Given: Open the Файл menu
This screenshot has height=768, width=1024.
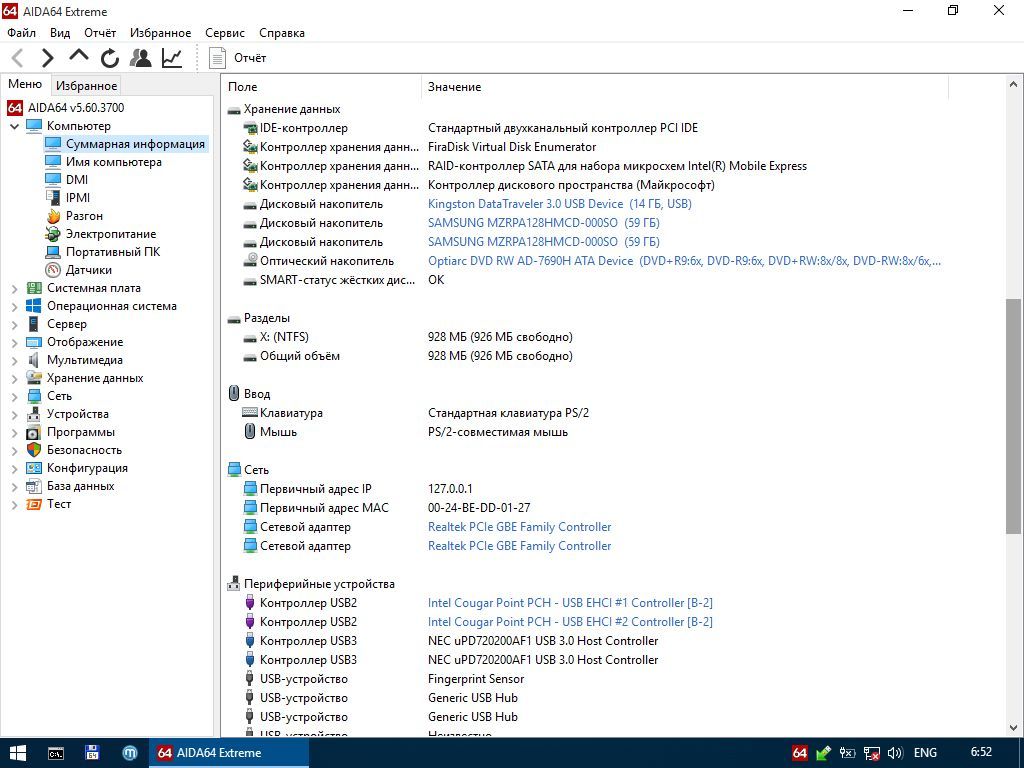Looking at the screenshot, I should point(22,33).
